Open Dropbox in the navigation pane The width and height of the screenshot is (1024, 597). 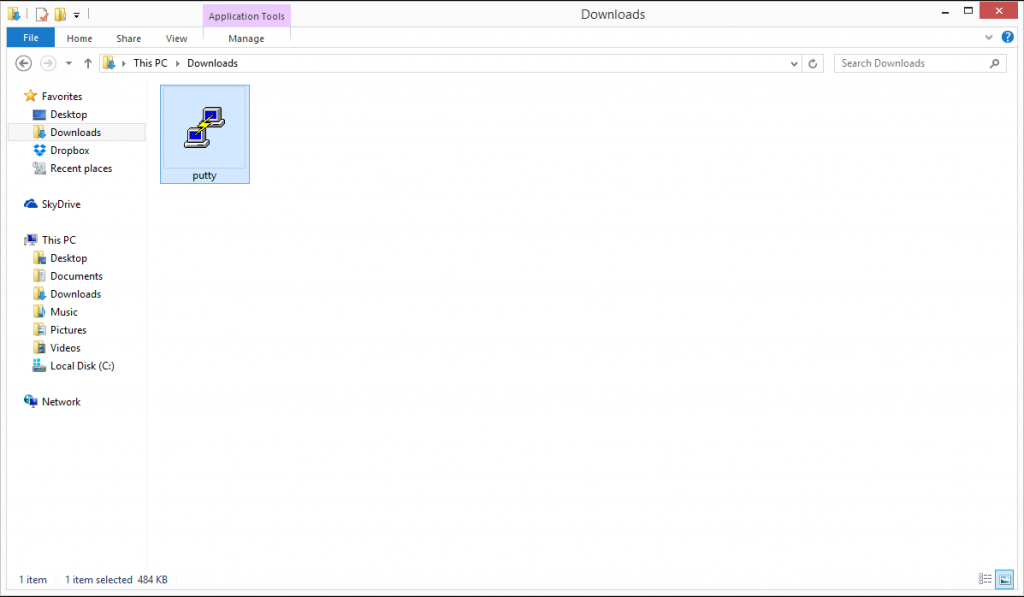tap(61, 150)
